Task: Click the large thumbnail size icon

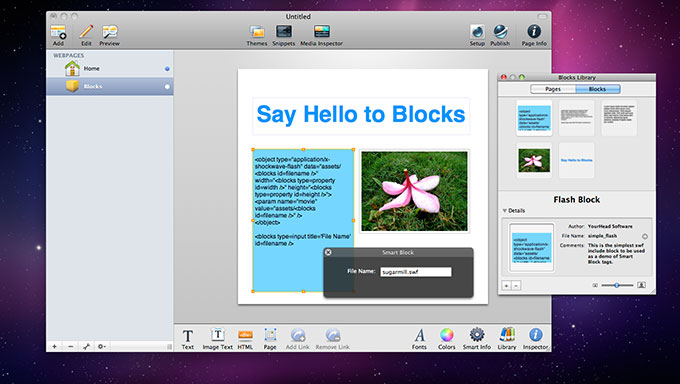Action: coord(641,285)
